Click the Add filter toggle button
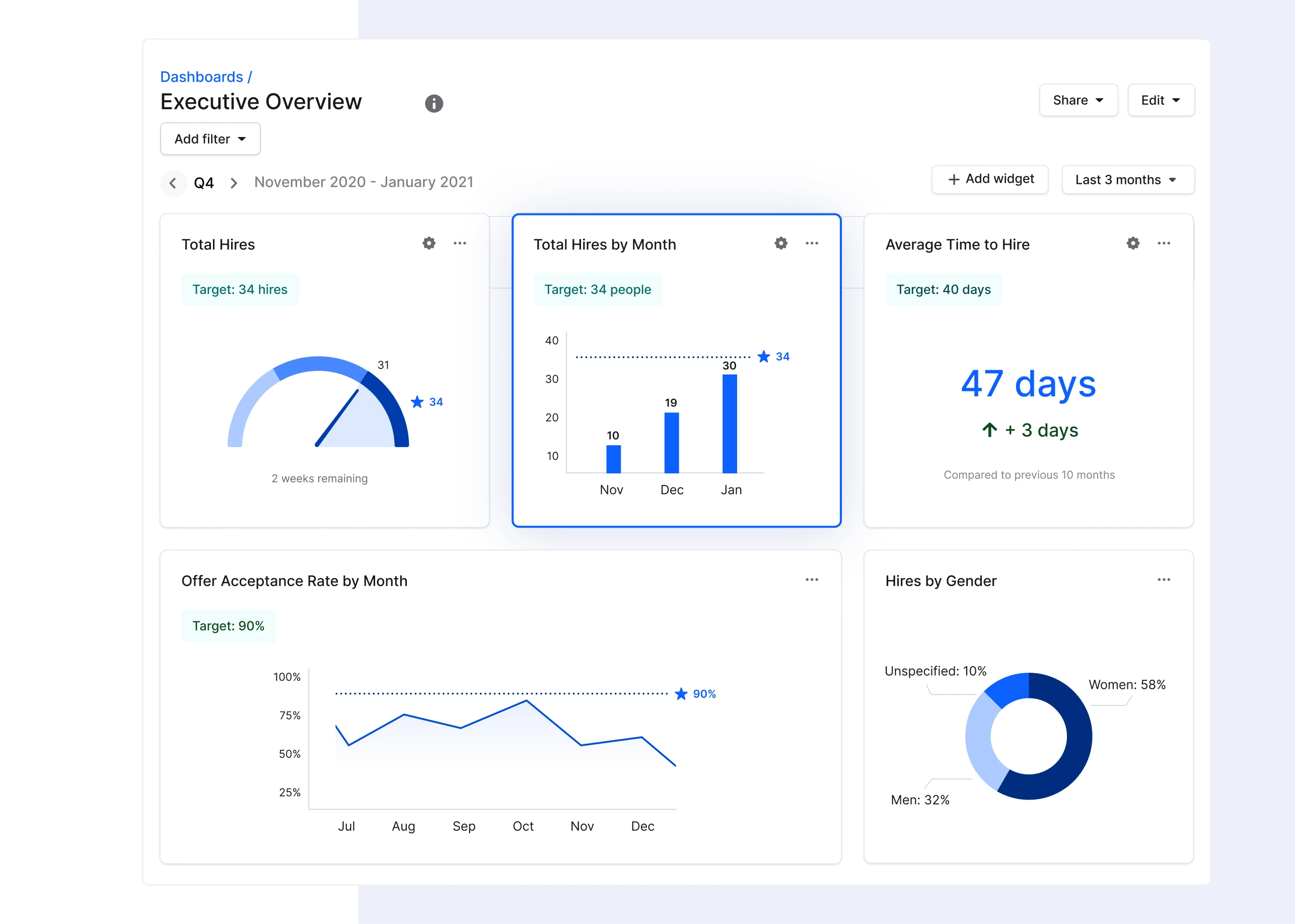1295x924 pixels. click(x=211, y=138)
